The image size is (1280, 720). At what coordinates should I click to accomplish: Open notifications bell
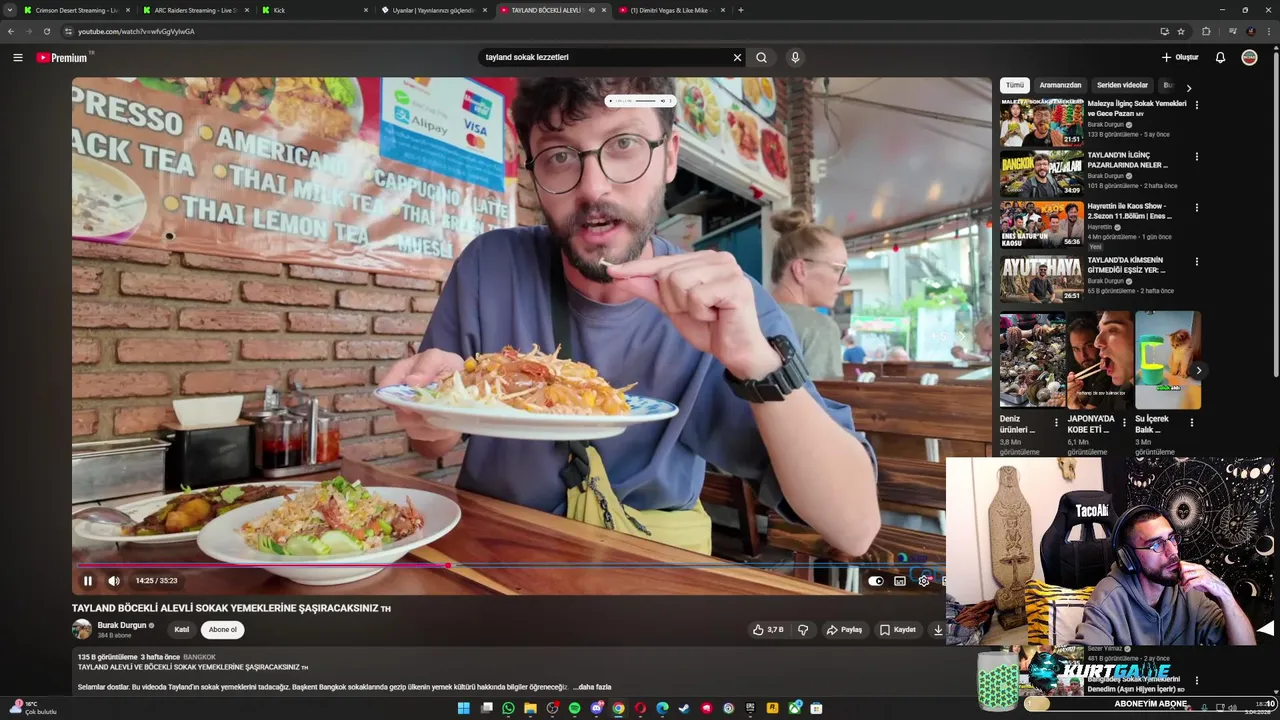click(x=1220, y=58)
